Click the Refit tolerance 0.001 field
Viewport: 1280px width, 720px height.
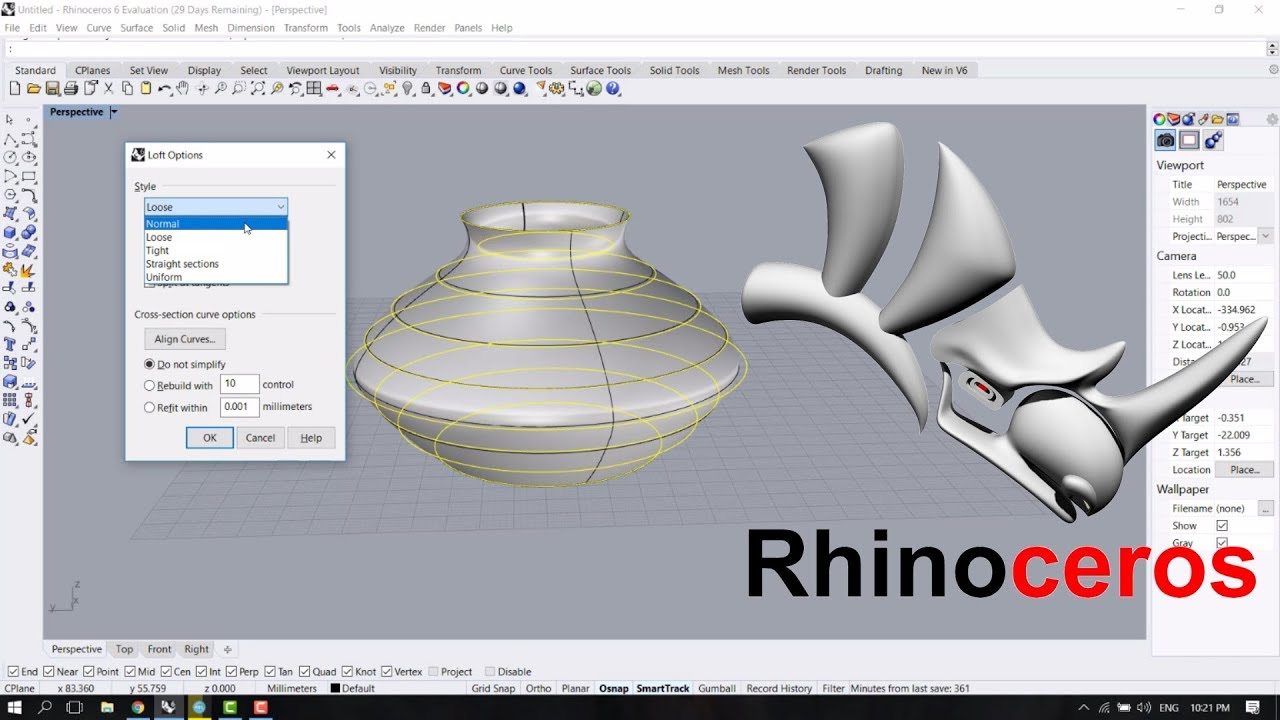coord(240,407)
